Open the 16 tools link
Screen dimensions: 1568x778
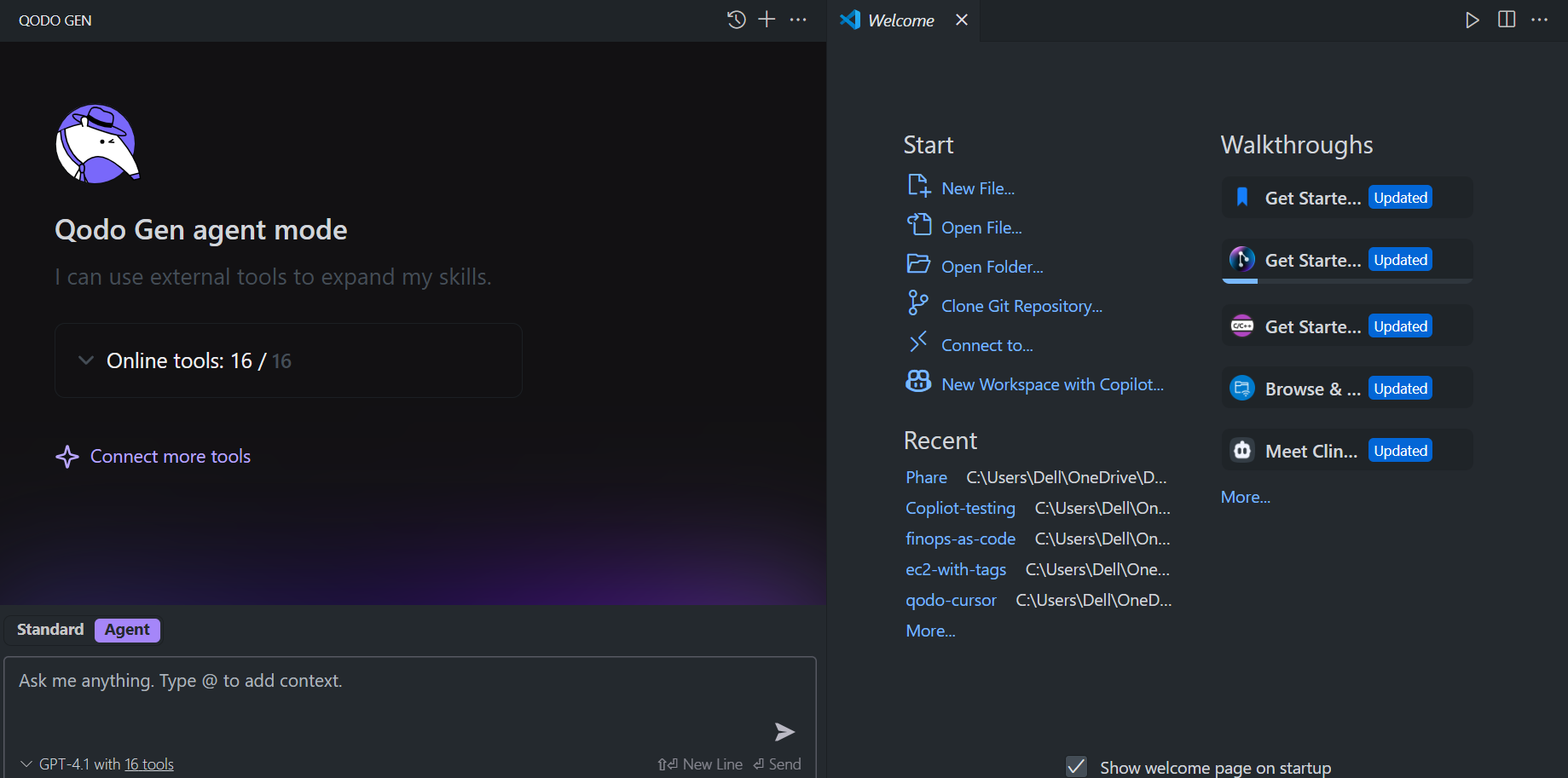point(149,764)
